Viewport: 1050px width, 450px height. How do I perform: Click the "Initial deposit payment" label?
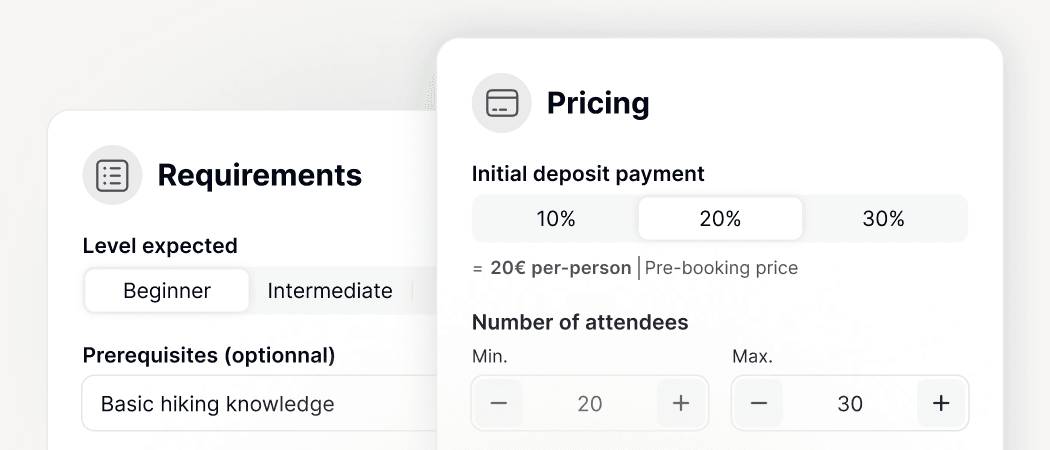pos(588,173)
